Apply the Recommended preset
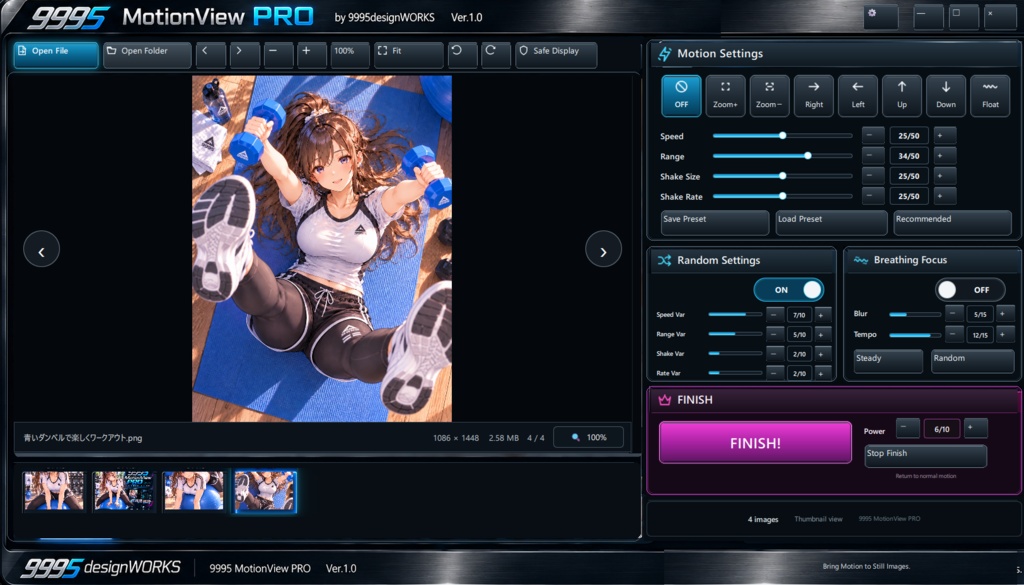Viewport: 1024px width, 585px height. coord(952,223)
